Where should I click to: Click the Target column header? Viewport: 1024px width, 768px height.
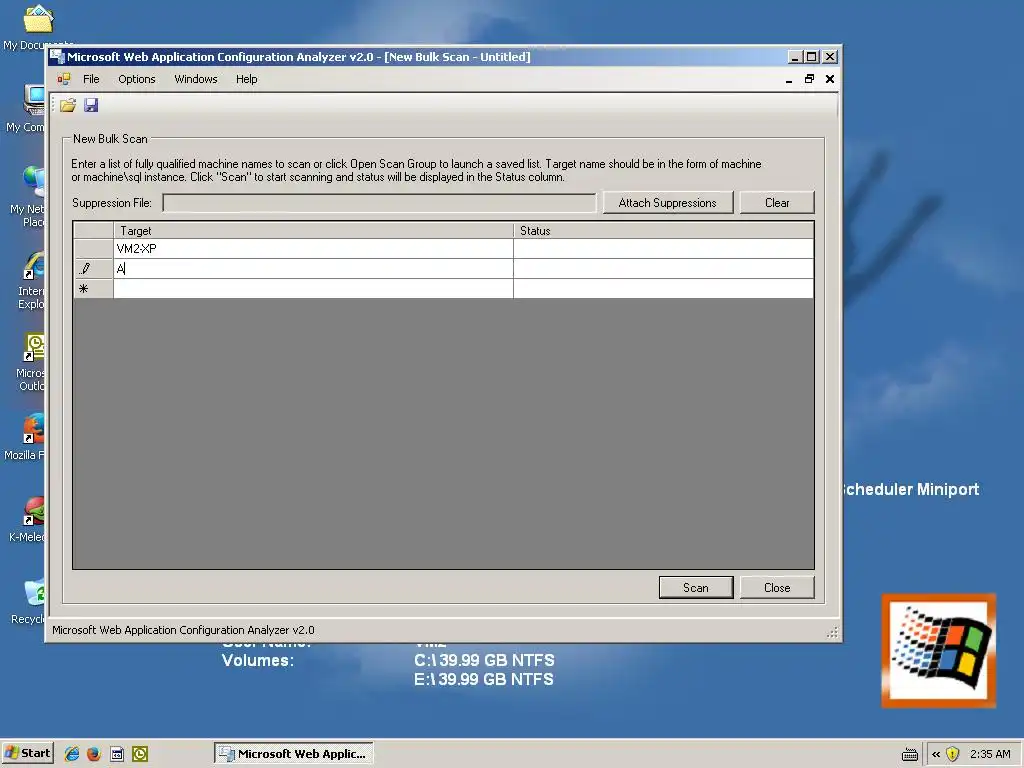[313, 231]
